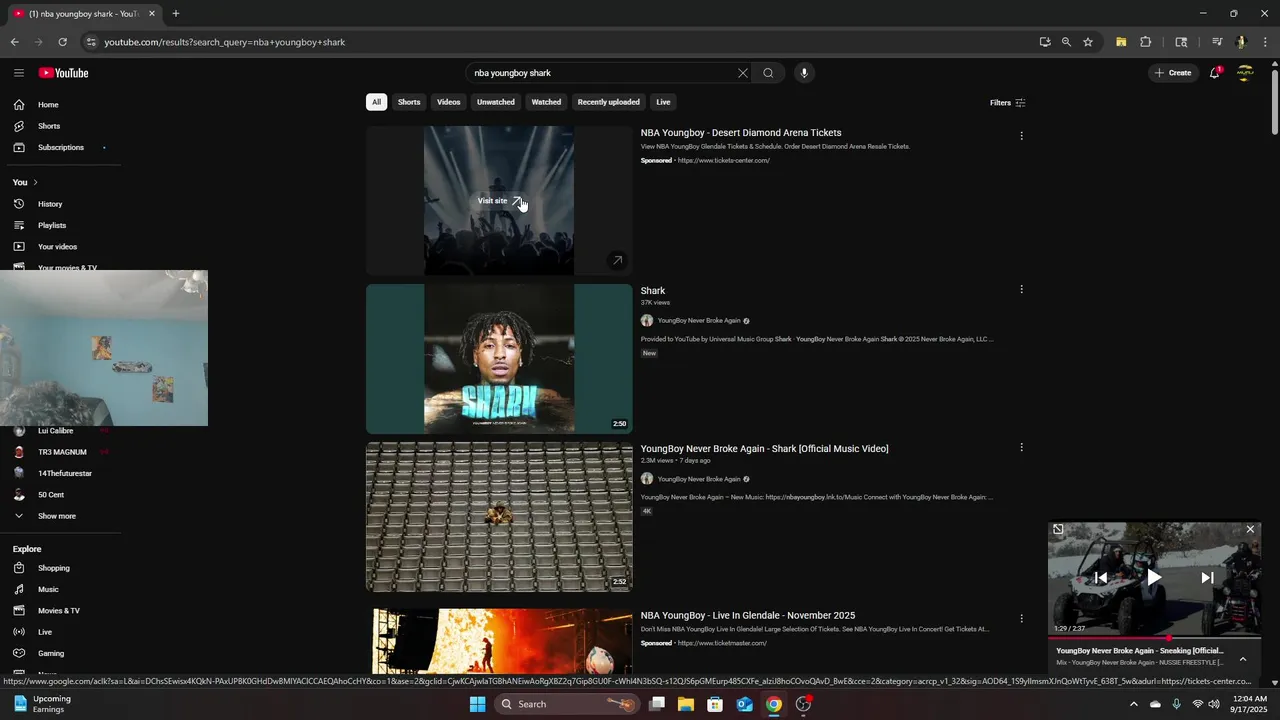Expand the sidebar You section chevron
Screen dimensions: 1280x720
point(35,182)
